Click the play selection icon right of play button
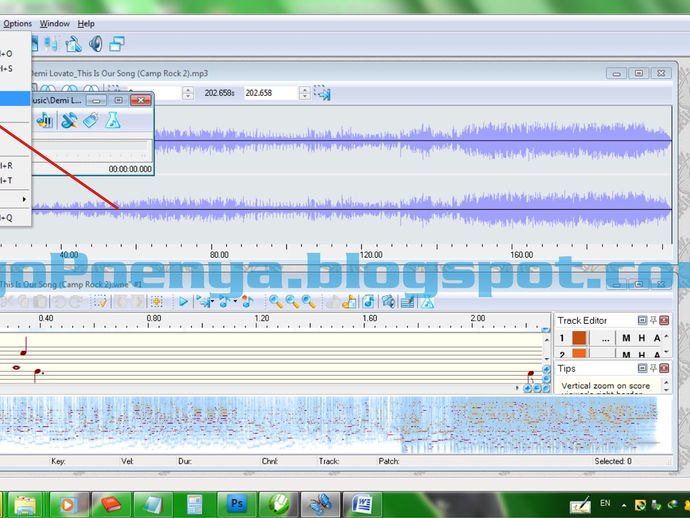The image size is (690, 518). (203, 302)
